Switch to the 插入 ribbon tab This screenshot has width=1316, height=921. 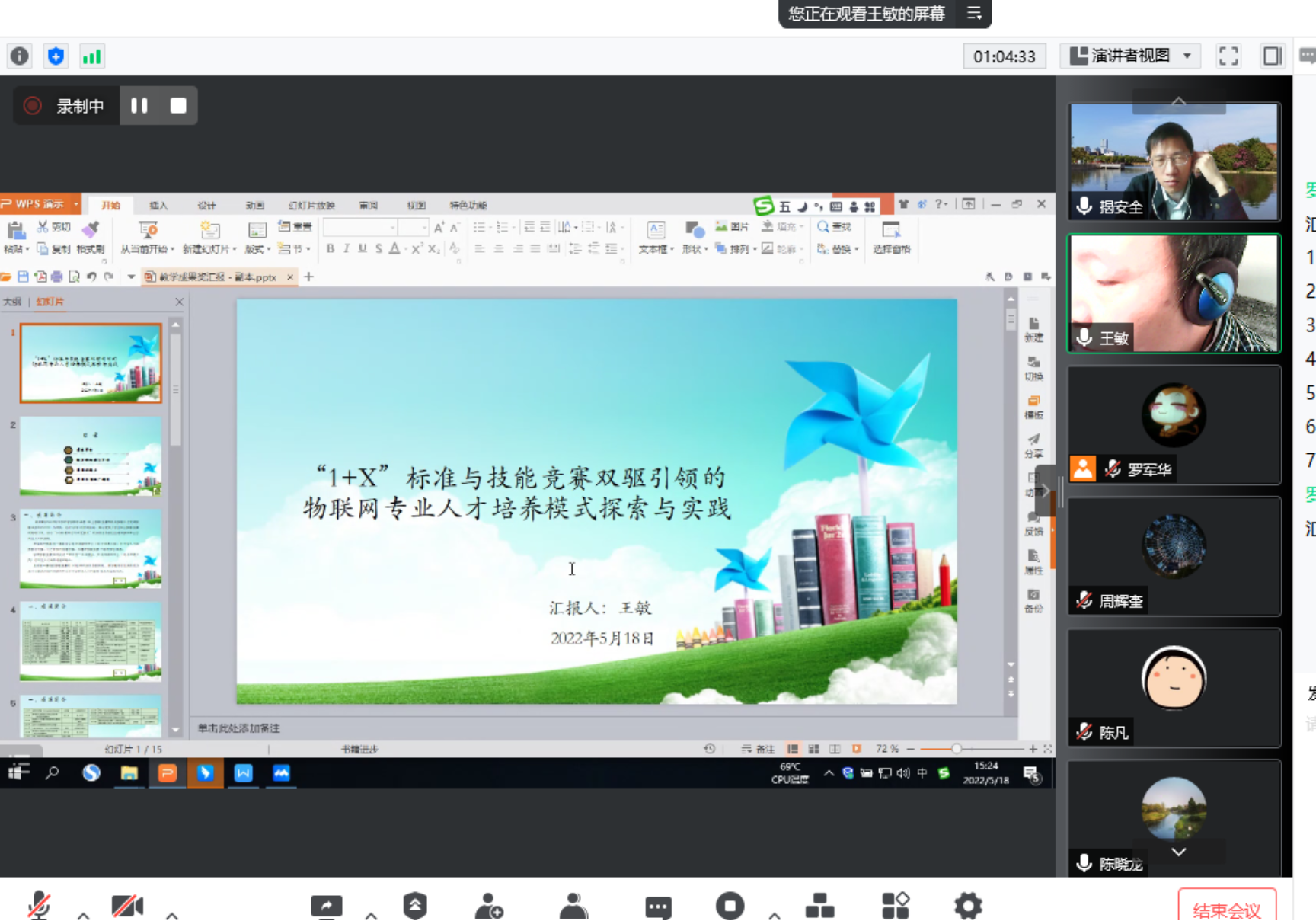click(x=158, y=205)
